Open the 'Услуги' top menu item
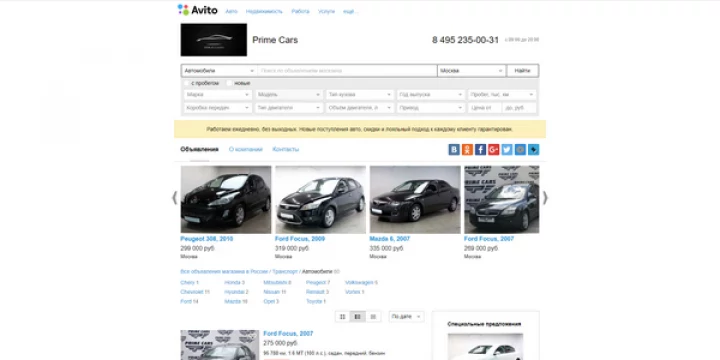This screenshot has height=360, width=720. 326,11
